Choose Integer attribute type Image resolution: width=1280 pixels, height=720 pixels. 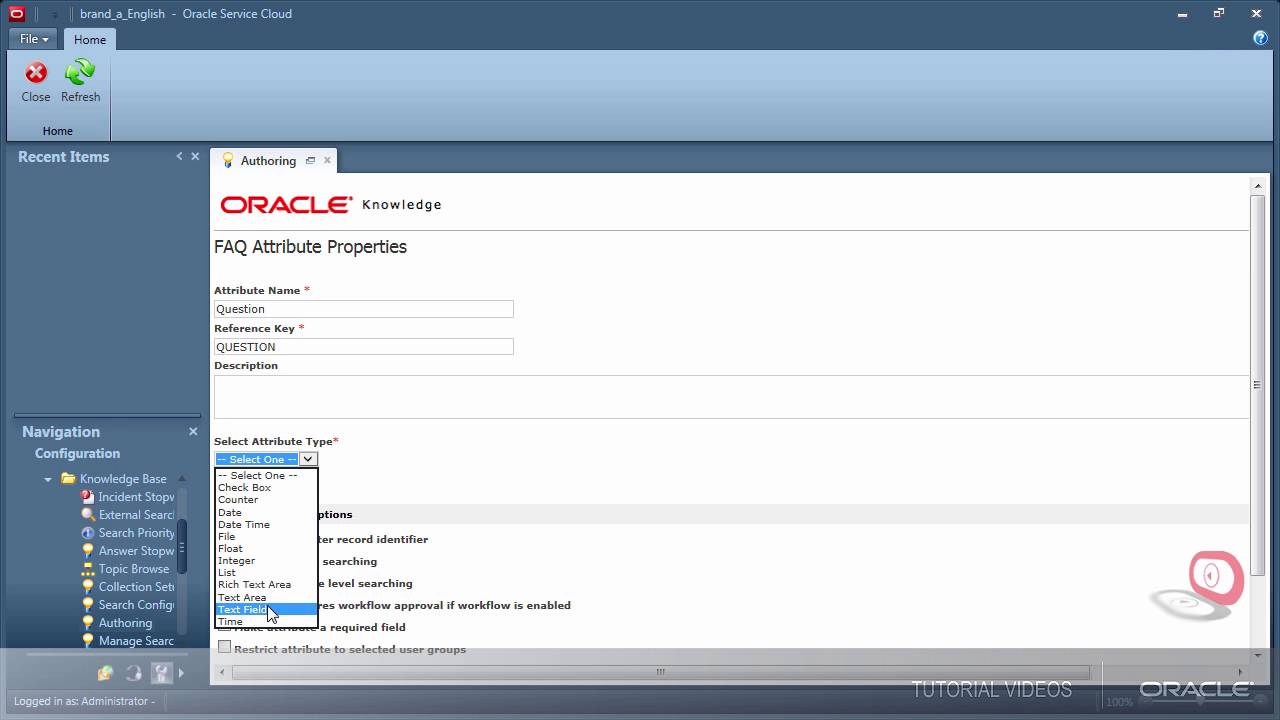[266, 560]
